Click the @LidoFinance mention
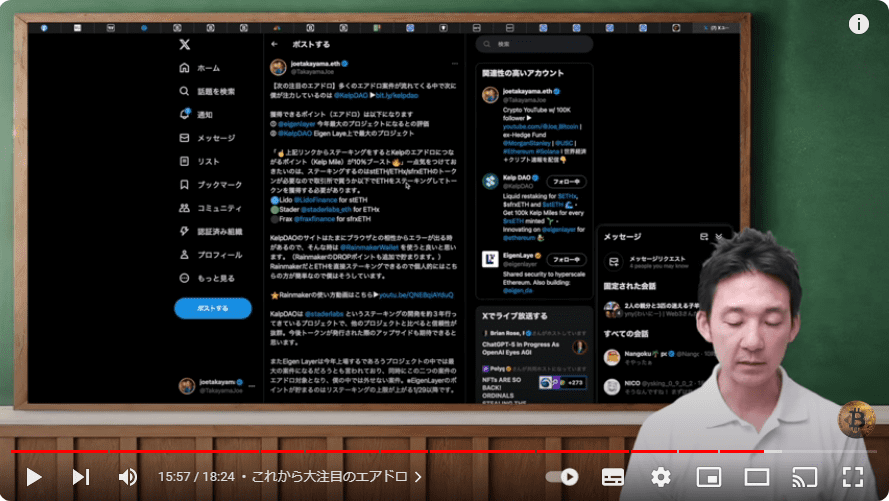The image size is (889, 501). (315, 200)
